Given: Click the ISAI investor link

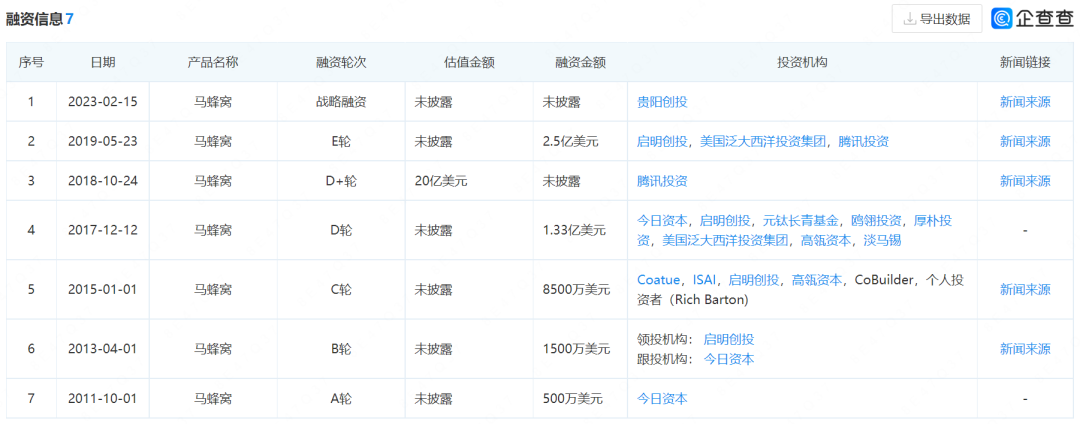Looking at the screenshot, I should pos(704,280).
